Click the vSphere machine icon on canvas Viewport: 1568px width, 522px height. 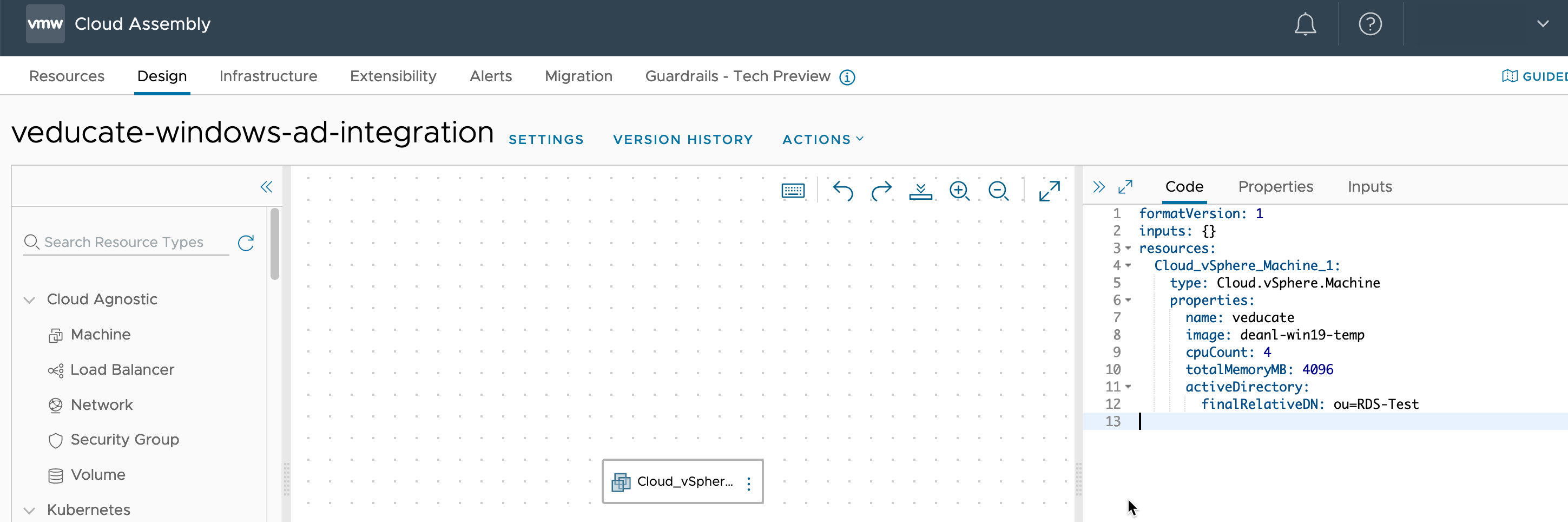[x=621, y=482]
